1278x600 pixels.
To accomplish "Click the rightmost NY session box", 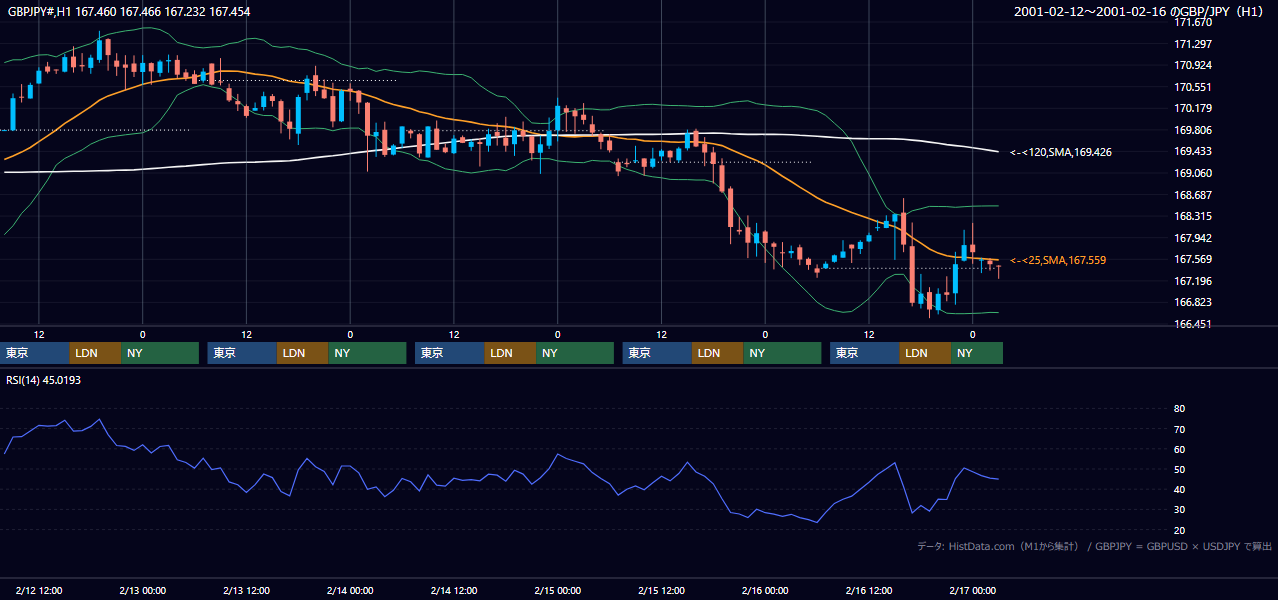I will pos(976,353).
